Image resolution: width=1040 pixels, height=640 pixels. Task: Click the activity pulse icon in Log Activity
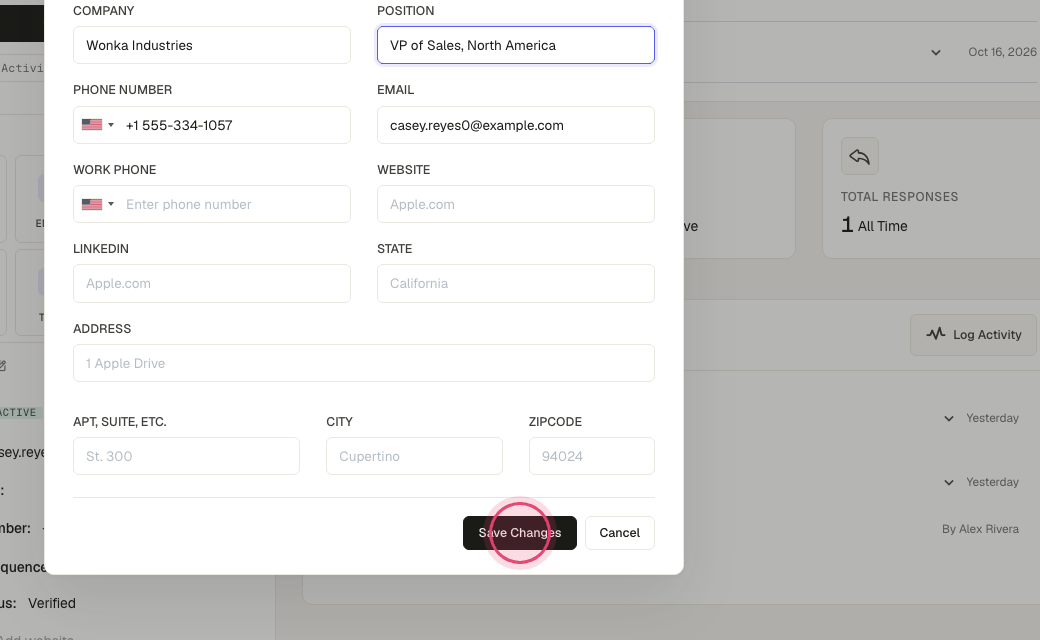click(x=935, y=334)
